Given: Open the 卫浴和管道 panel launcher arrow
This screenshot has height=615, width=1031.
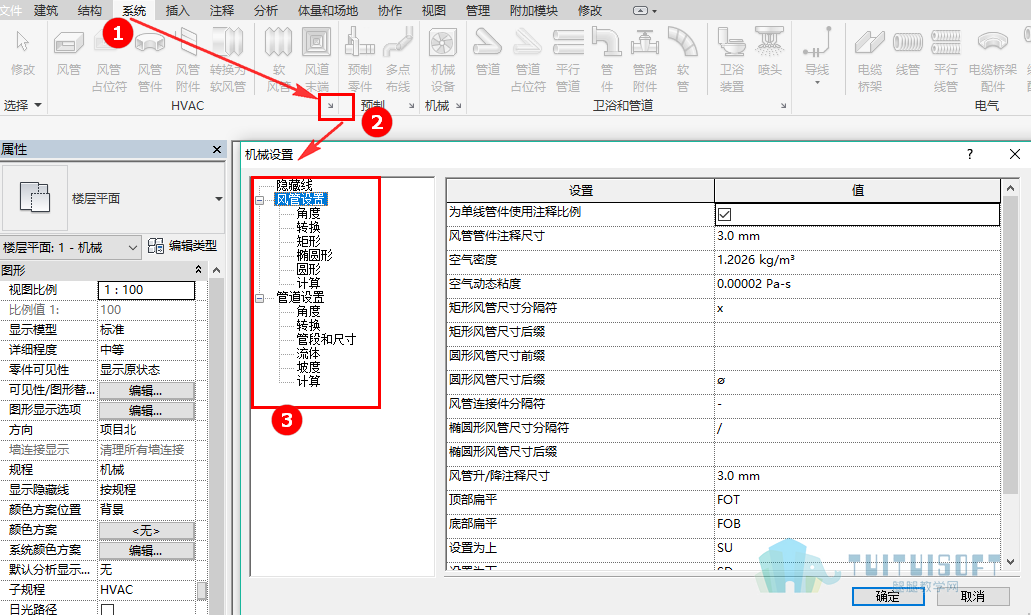Looking at the screenshot, I should [x=783, y=106].
